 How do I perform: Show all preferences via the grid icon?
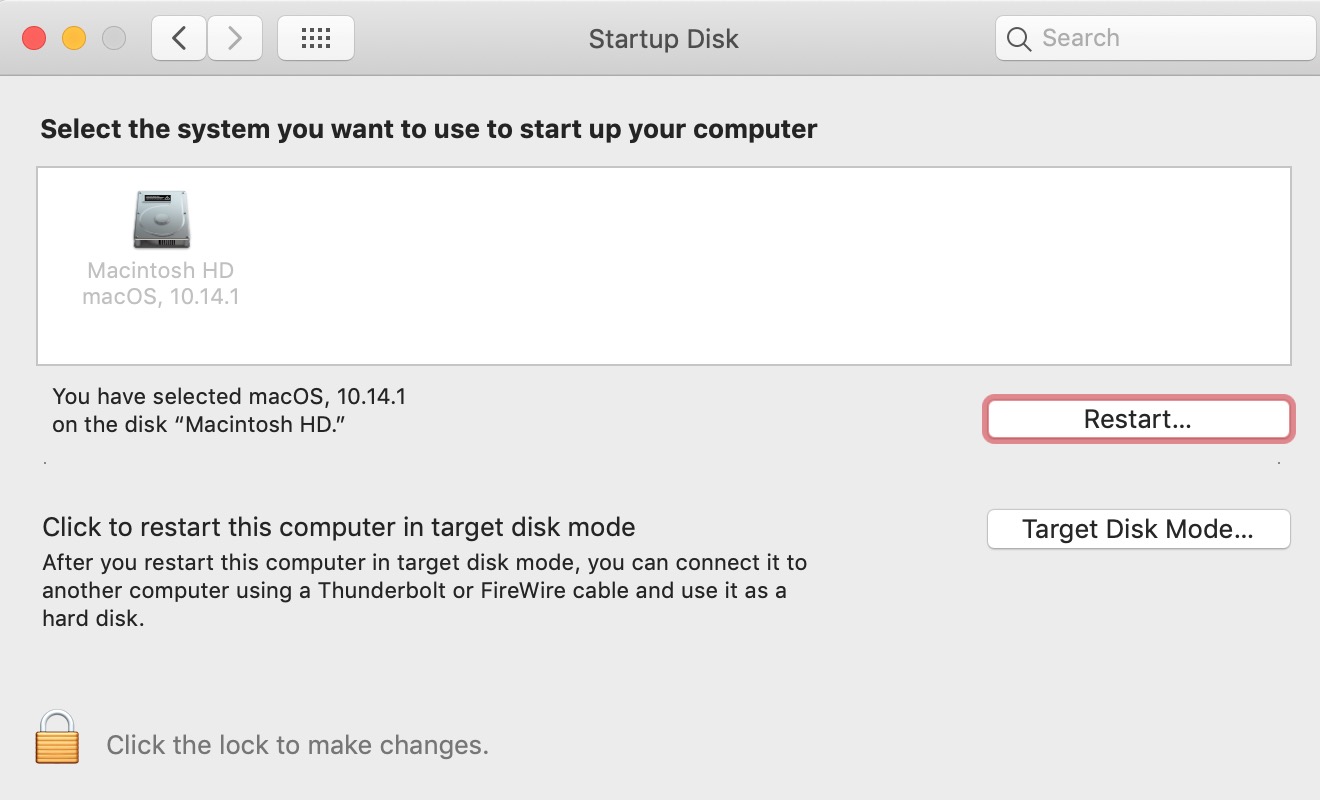click(315, 38)
